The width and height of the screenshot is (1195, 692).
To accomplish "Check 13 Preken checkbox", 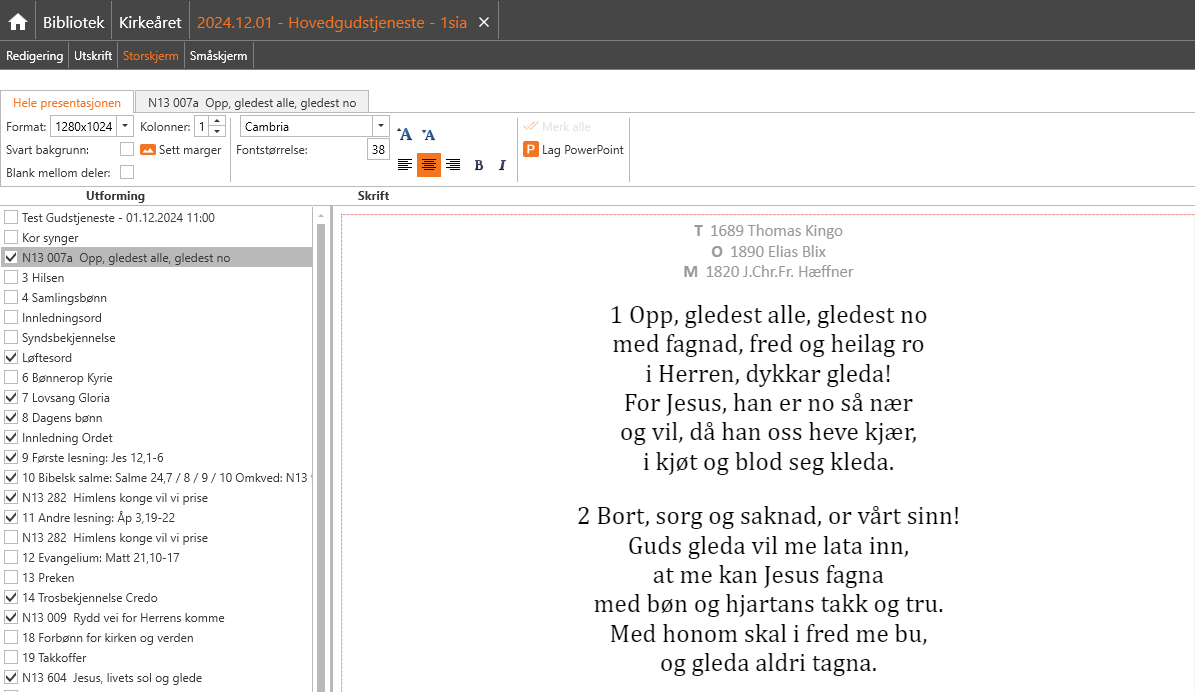I will pos(11,577).
